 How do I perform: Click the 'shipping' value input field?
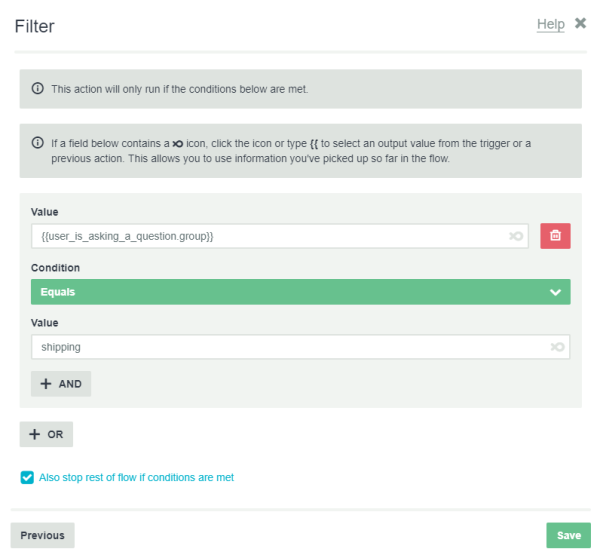click(x=300, y=347)
